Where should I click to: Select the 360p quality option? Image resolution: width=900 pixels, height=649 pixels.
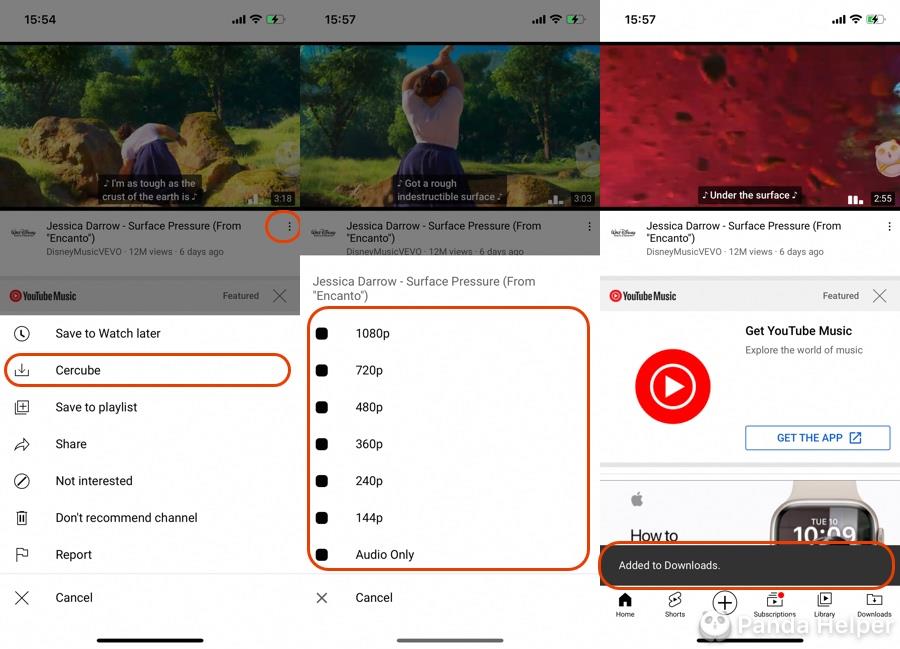pos(449,444)
